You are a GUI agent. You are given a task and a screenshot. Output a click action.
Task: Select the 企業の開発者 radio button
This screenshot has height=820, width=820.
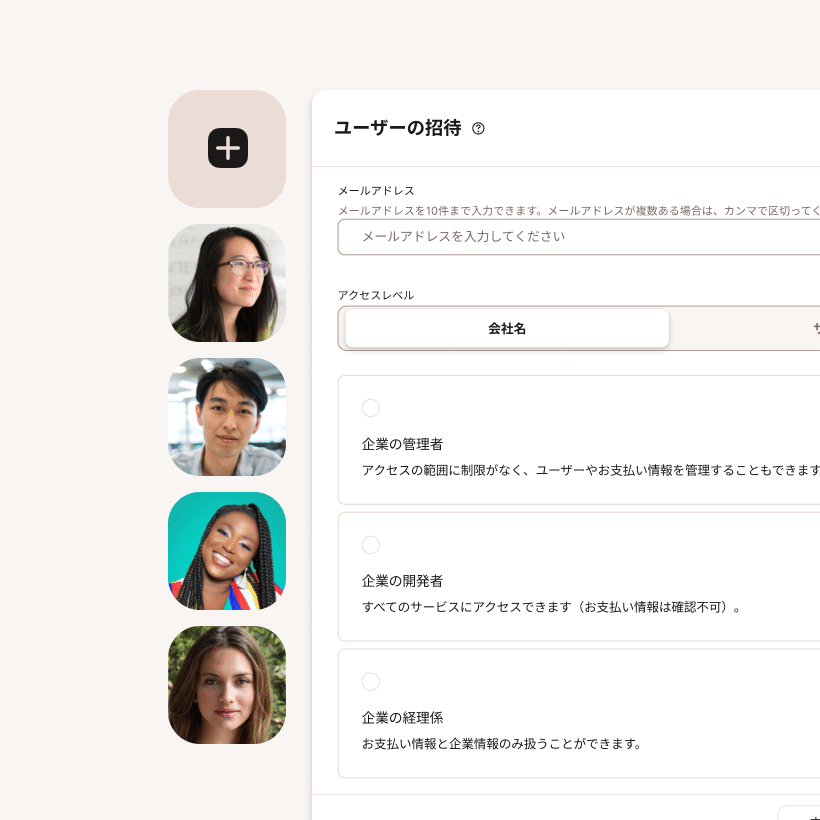[371, 545]
